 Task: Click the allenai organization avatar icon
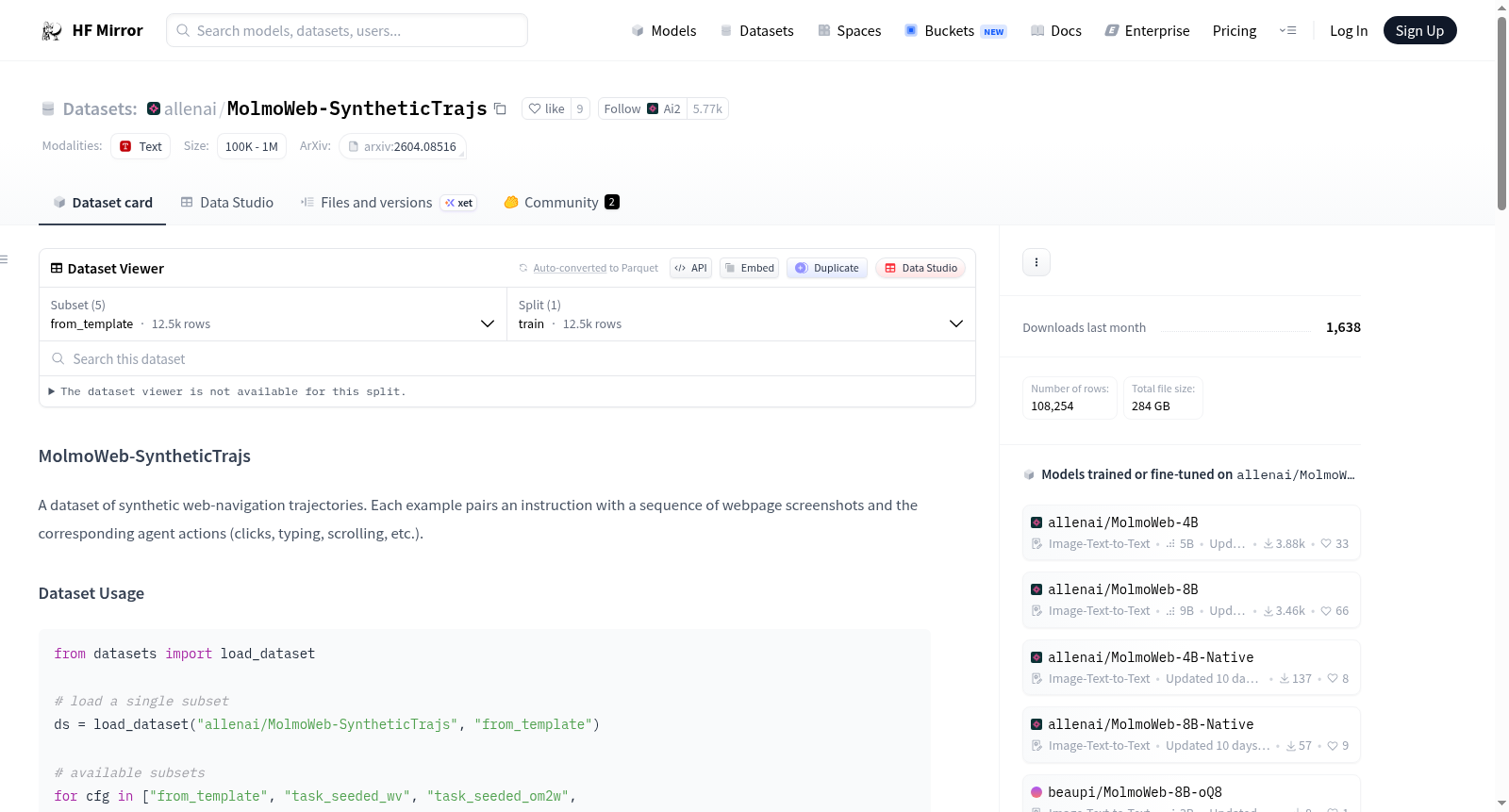[154, 108]
